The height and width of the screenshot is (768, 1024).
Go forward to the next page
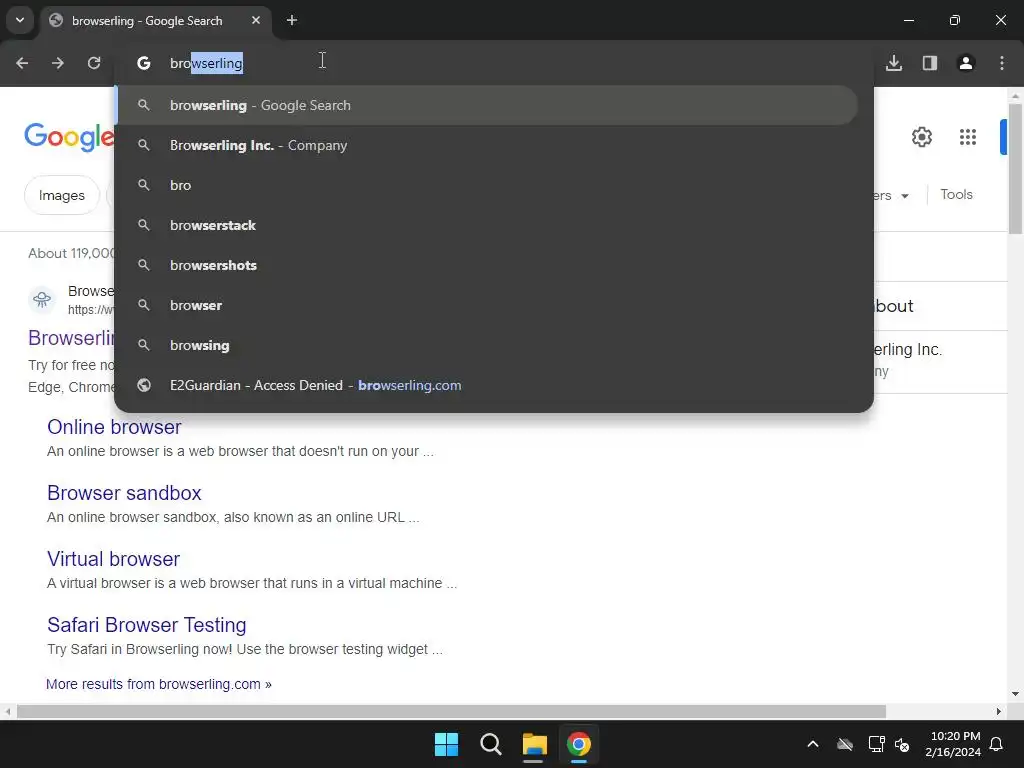click(58, 63)
